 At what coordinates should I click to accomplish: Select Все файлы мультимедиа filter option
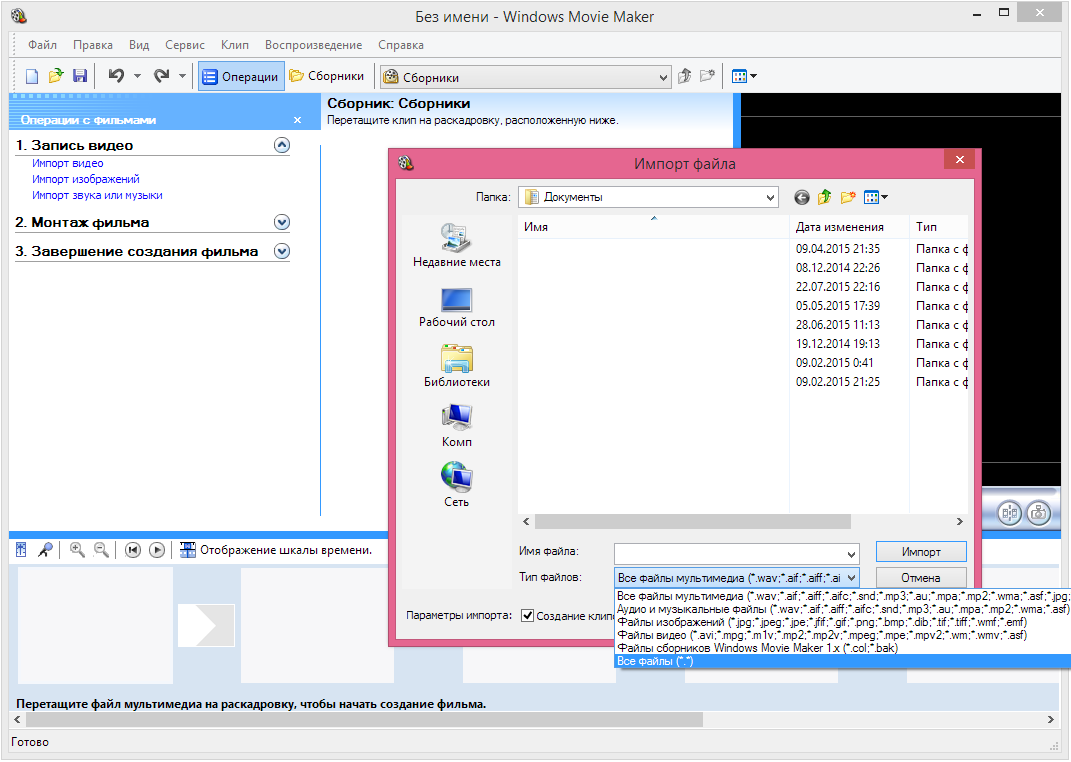pyautogui.click(x=843, y=596)
